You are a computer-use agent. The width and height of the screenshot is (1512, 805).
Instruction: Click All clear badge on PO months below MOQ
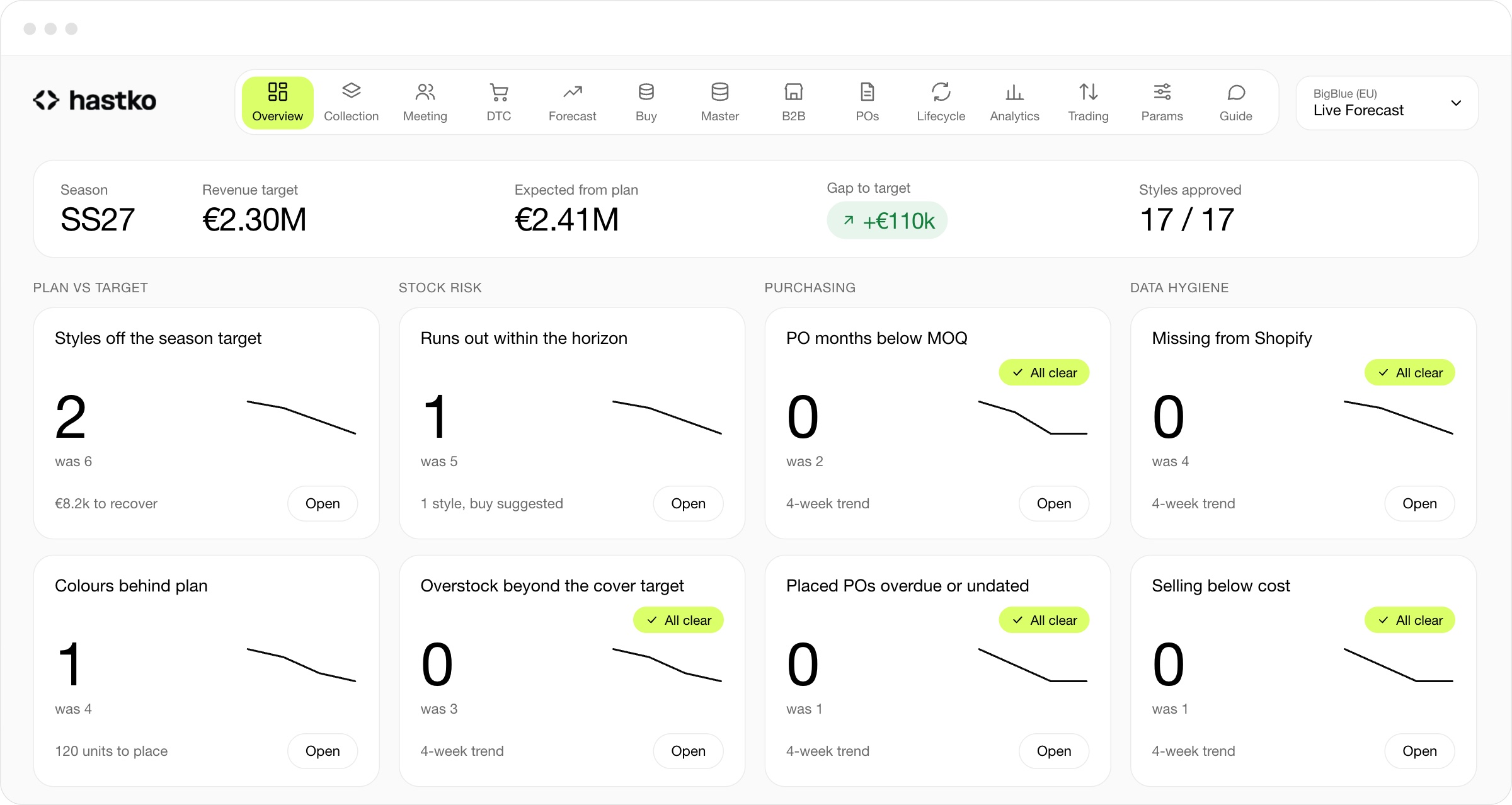tap(1044, 373)
